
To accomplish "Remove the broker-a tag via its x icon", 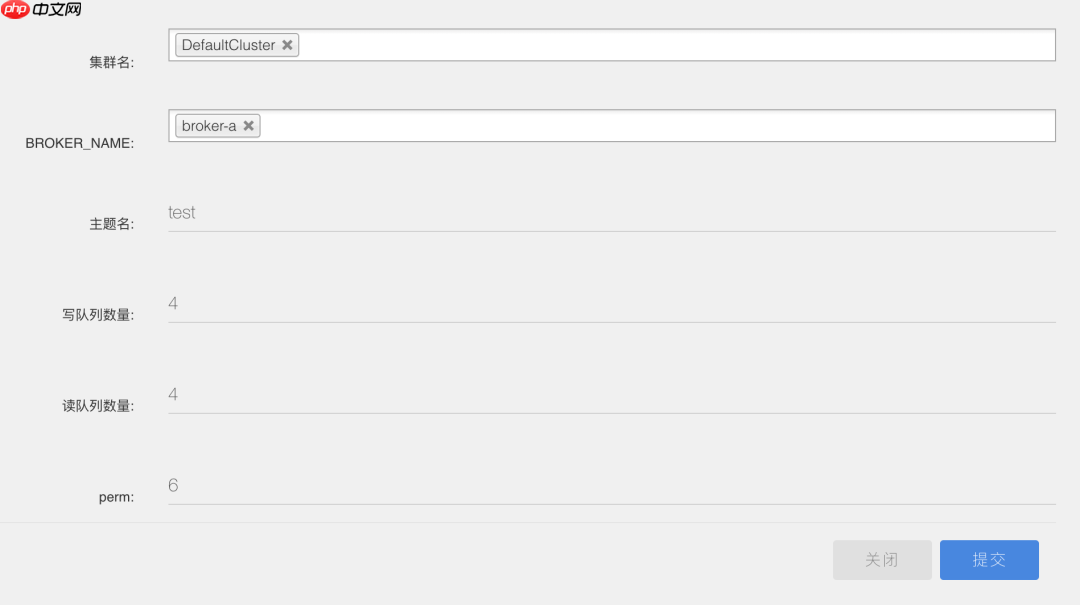I will [x=249, y=125].
